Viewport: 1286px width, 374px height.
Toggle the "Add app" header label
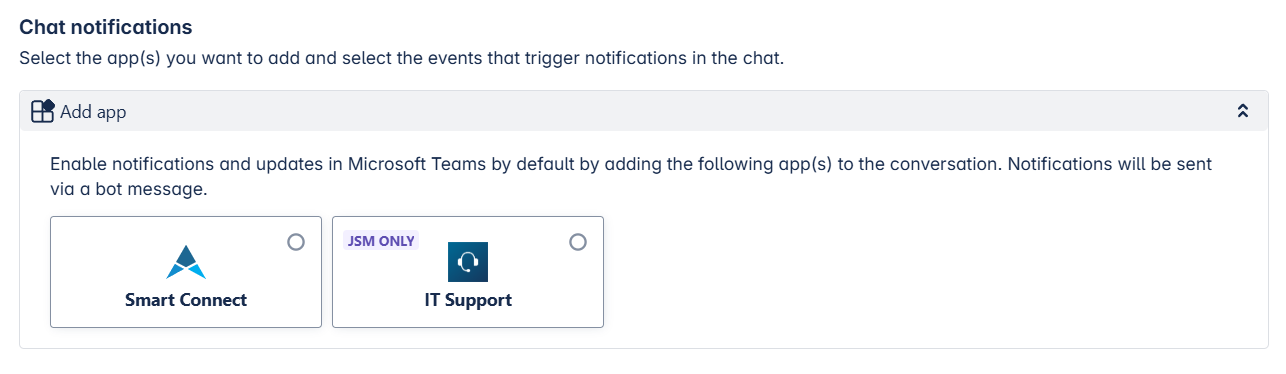[x=93, y=112]
